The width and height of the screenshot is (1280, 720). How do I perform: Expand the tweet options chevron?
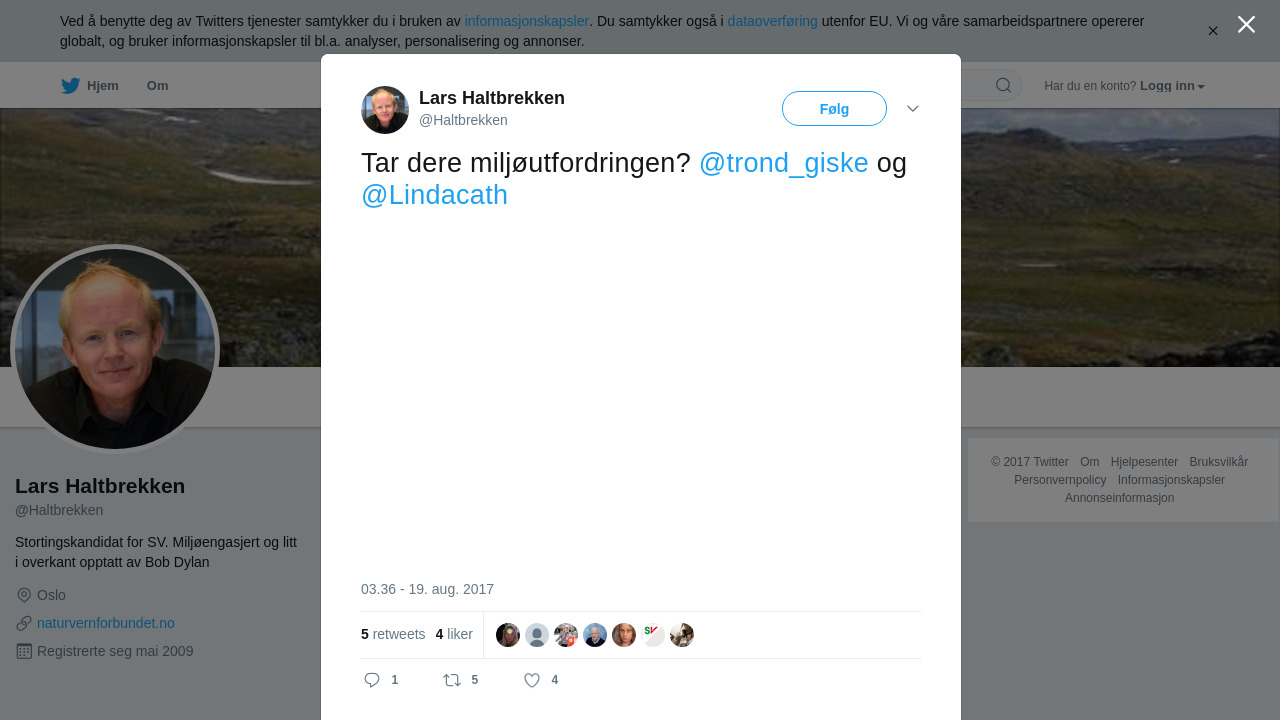click(x=913, y=108)
